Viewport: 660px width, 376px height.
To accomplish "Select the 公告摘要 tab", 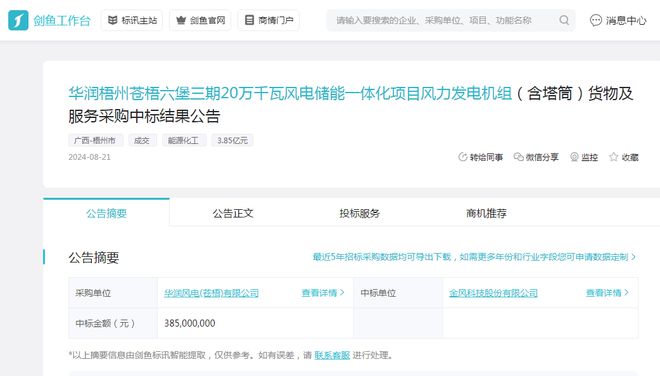I will [x=106, y=213].
